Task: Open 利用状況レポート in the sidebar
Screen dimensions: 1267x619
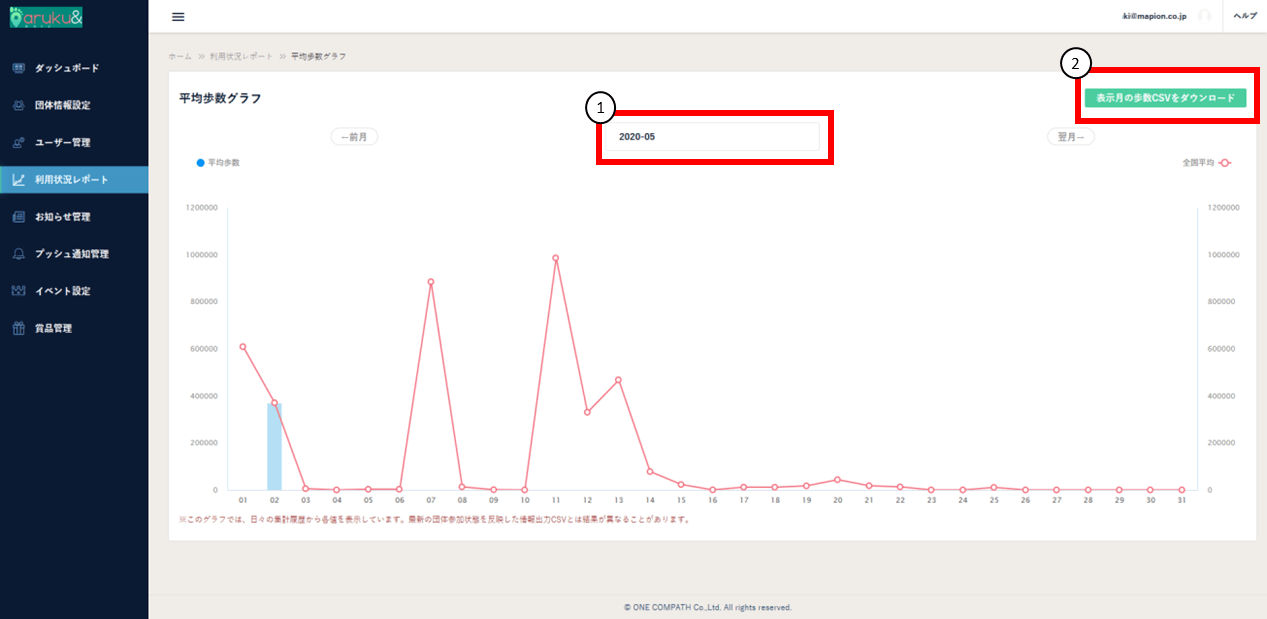Action: (x=74, y=180)
